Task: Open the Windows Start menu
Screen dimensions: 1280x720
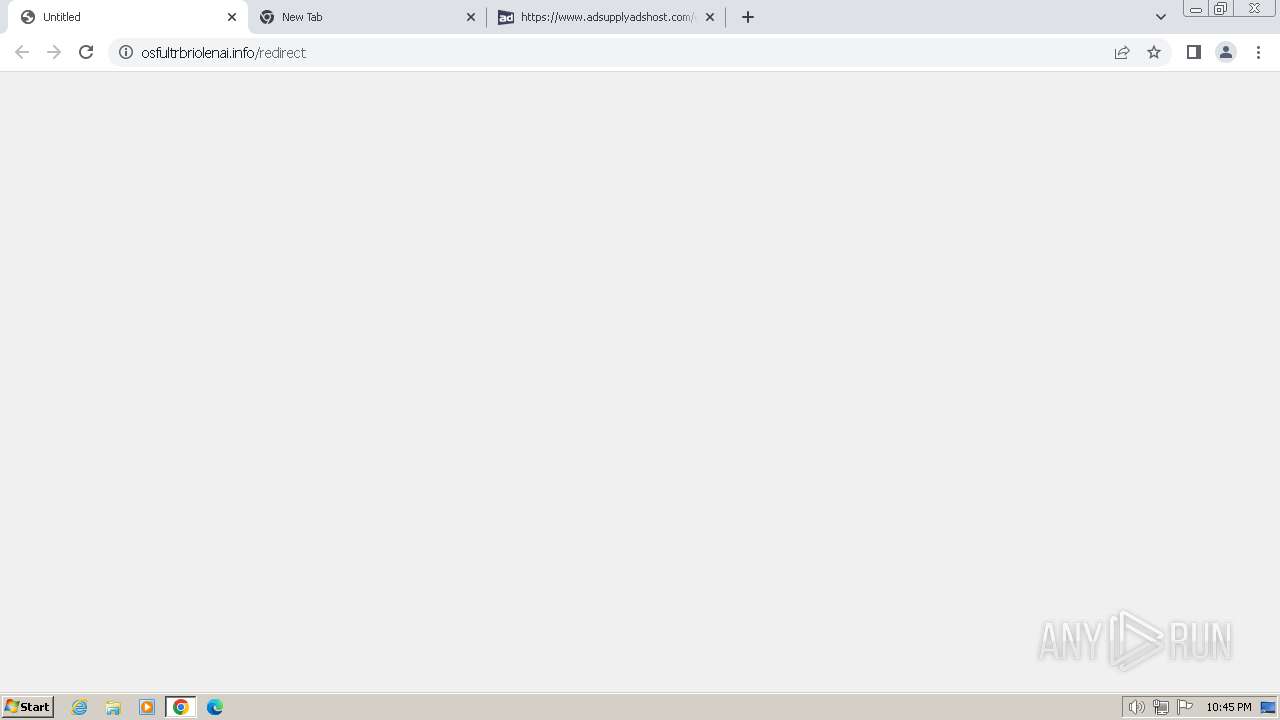Action: tap(28, 706)
